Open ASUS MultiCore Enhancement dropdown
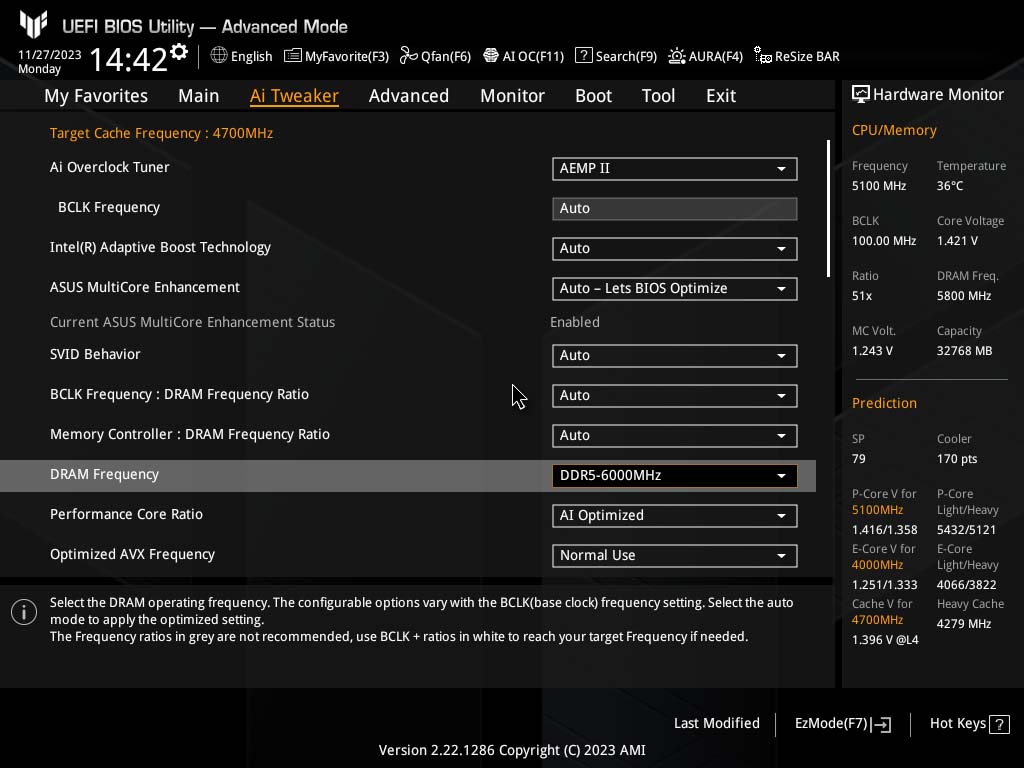This screenshot has width=1024, height=768. pos(674,289)
